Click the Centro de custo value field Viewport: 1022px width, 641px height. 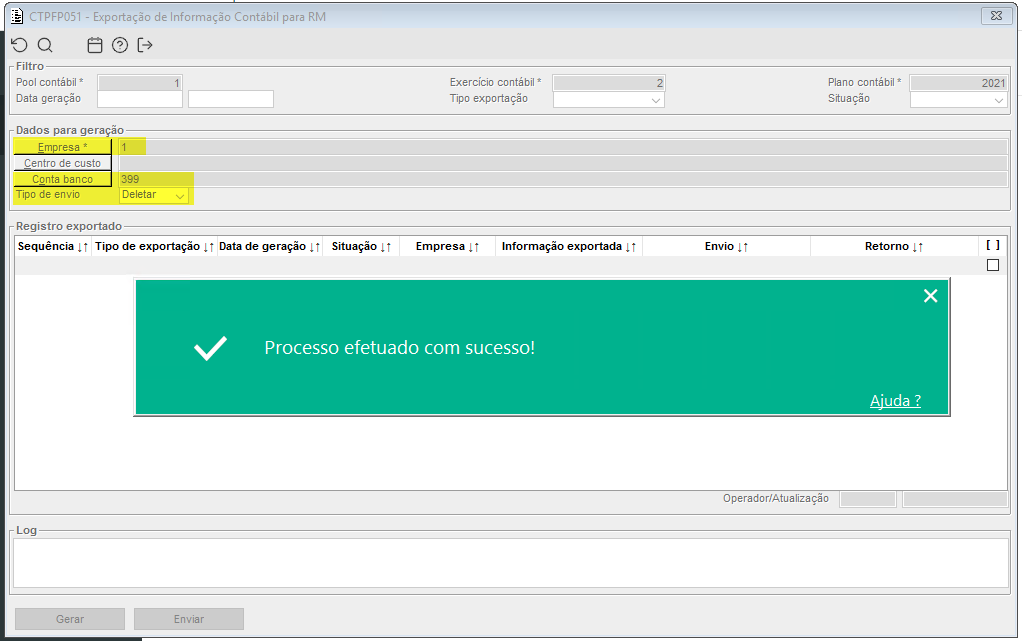click(x=563, y=163)
